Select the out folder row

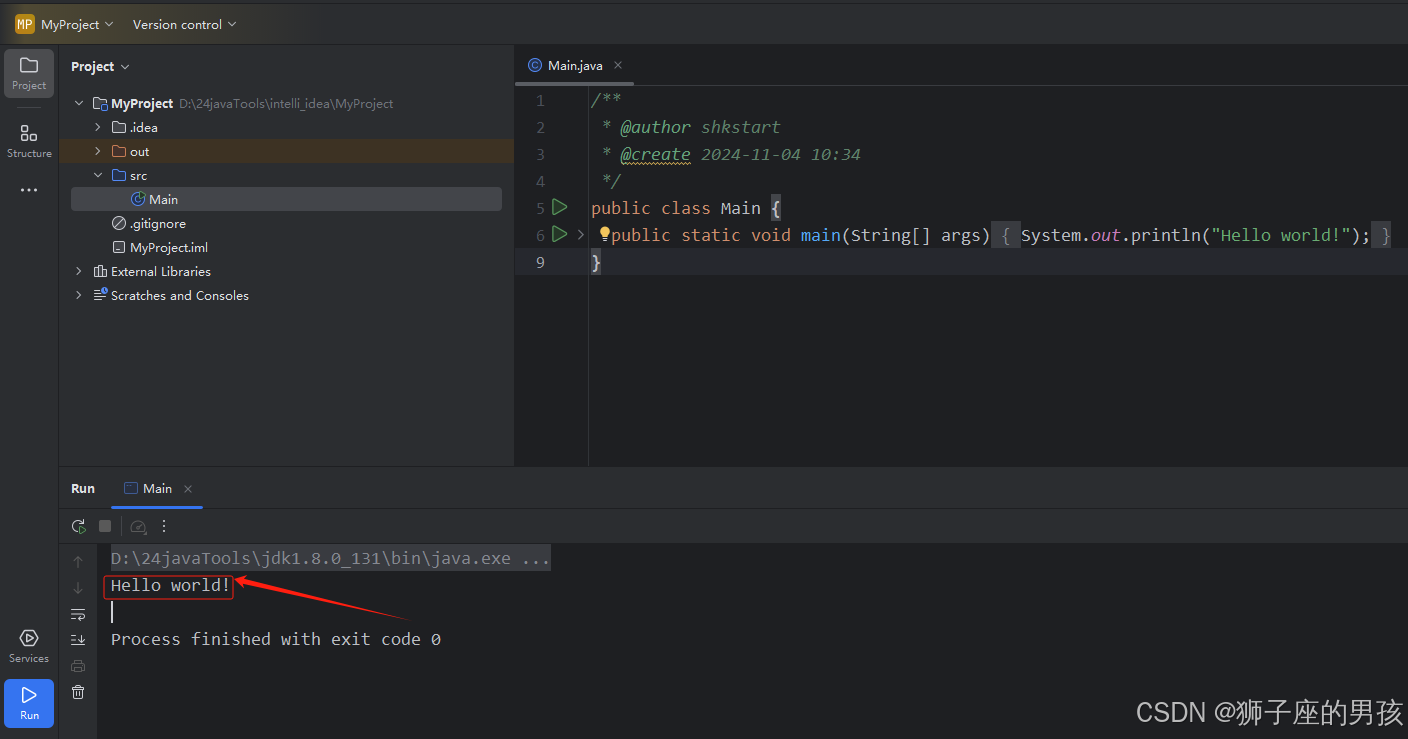tap(286, 151)
